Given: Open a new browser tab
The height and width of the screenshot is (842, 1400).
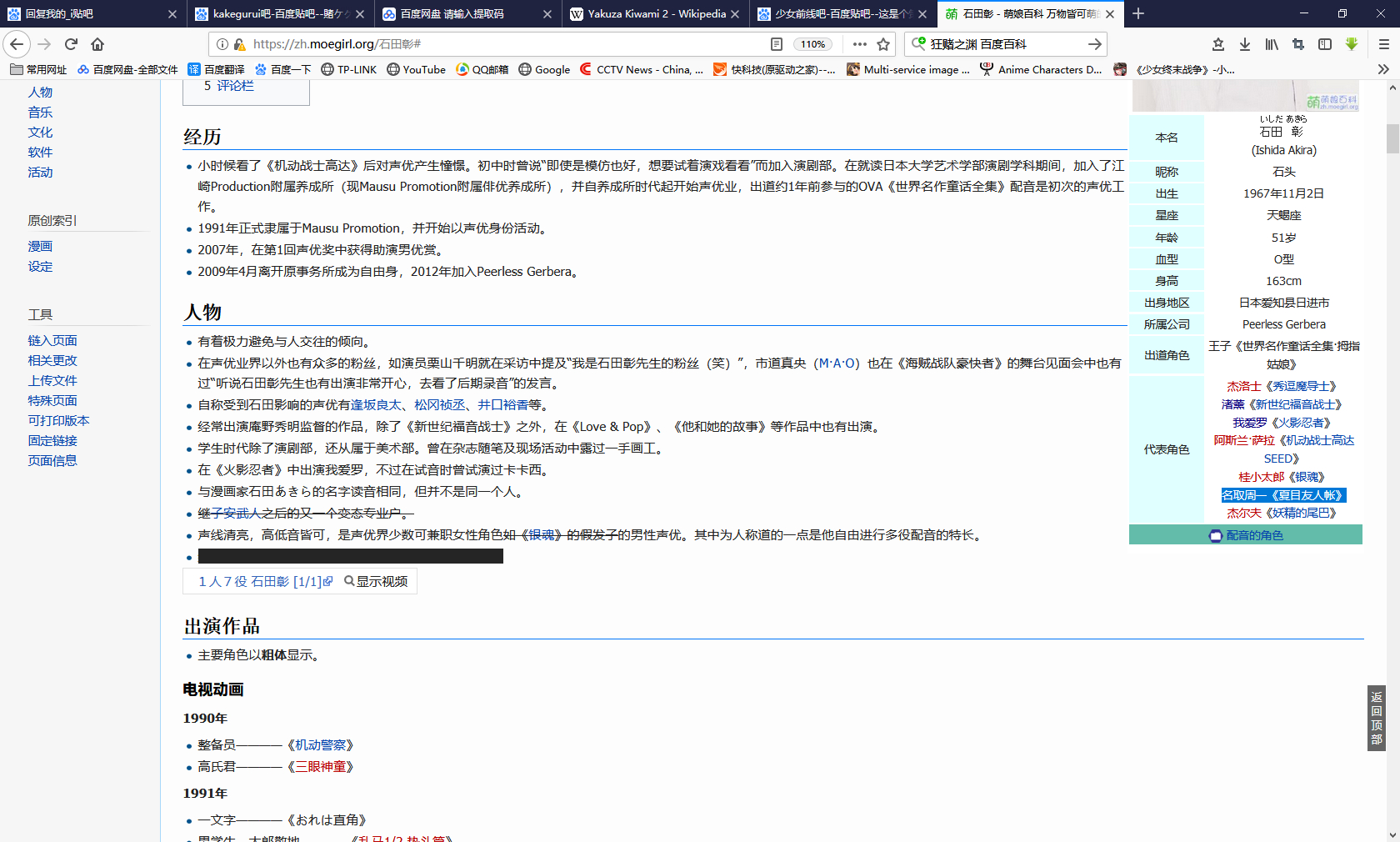Looking at the screenshot, I should 1138,13.
